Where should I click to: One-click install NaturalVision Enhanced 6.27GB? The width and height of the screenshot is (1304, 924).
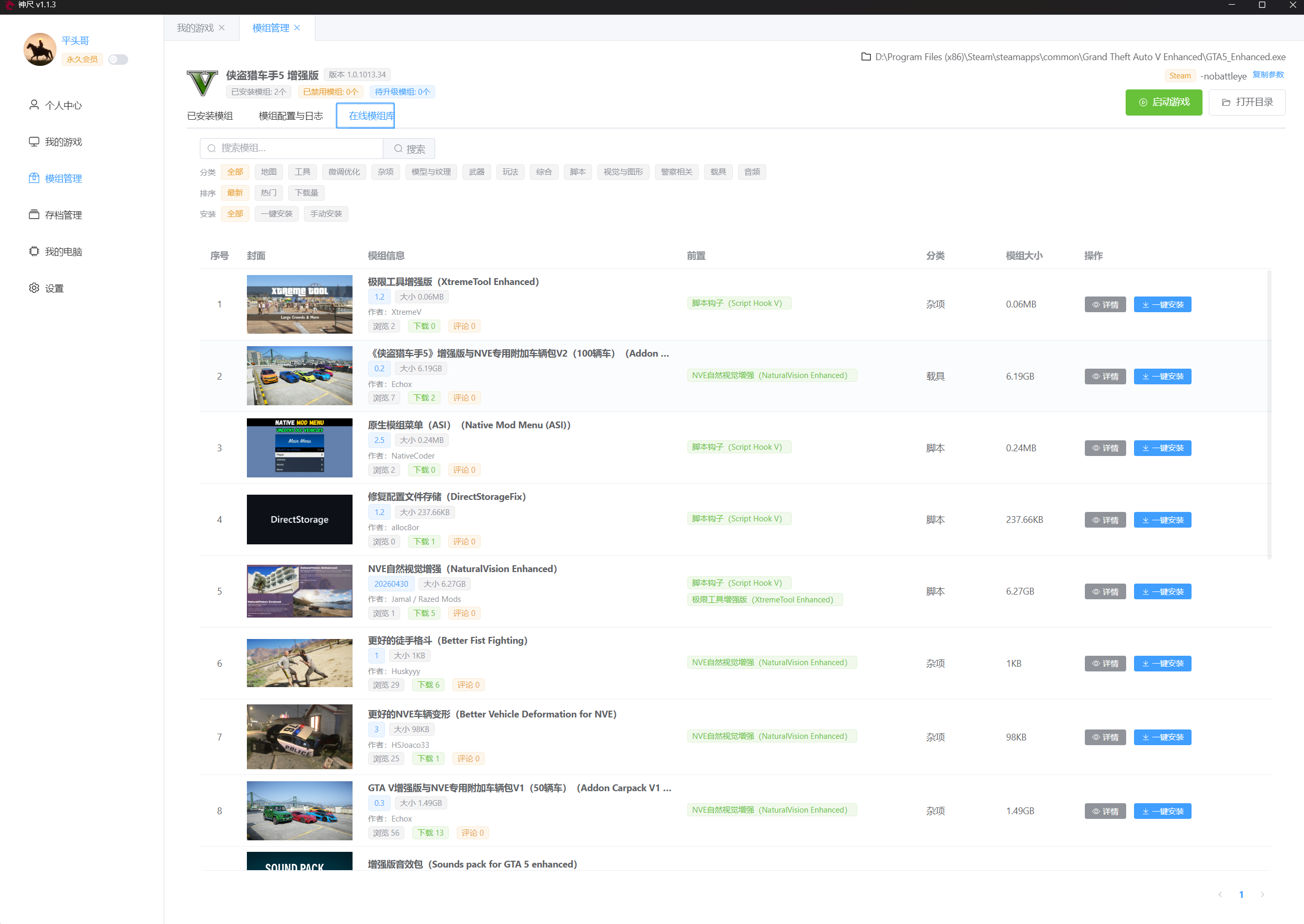1162,592
